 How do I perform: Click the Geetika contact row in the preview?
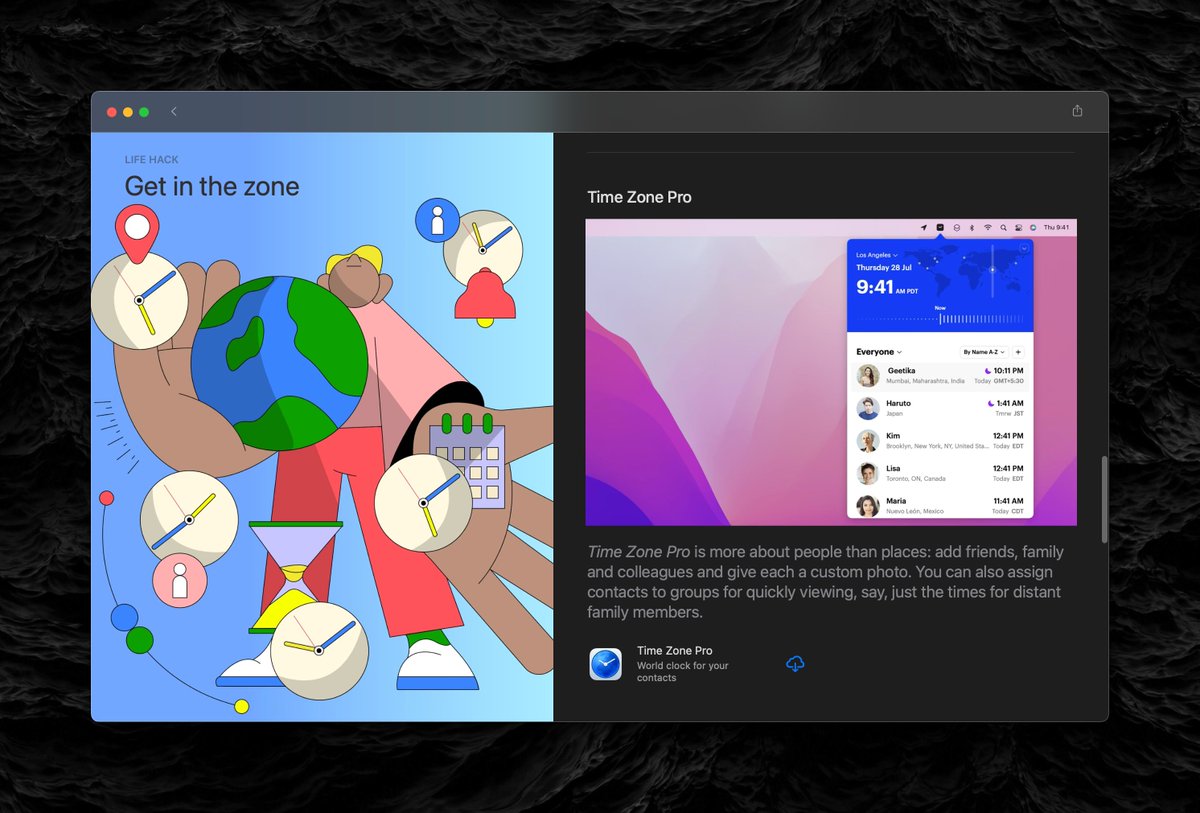940,375
